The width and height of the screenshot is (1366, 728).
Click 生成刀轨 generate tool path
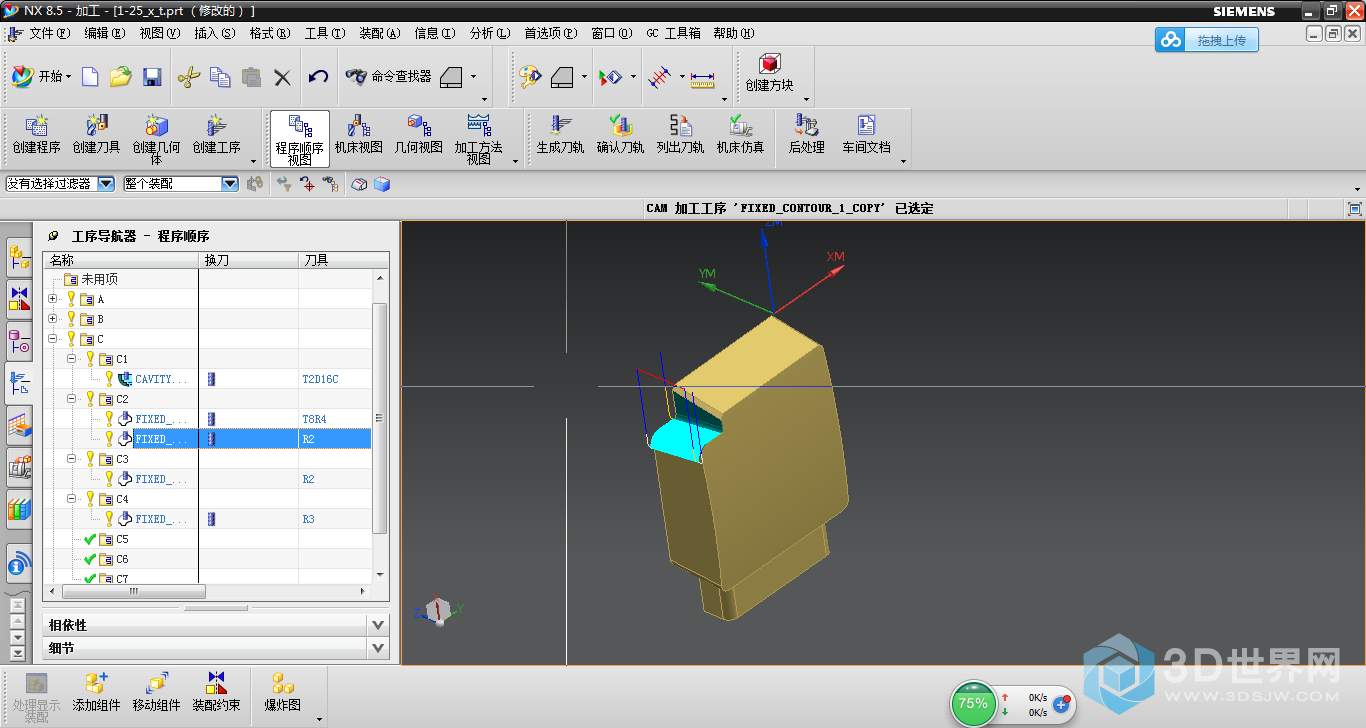560,135
